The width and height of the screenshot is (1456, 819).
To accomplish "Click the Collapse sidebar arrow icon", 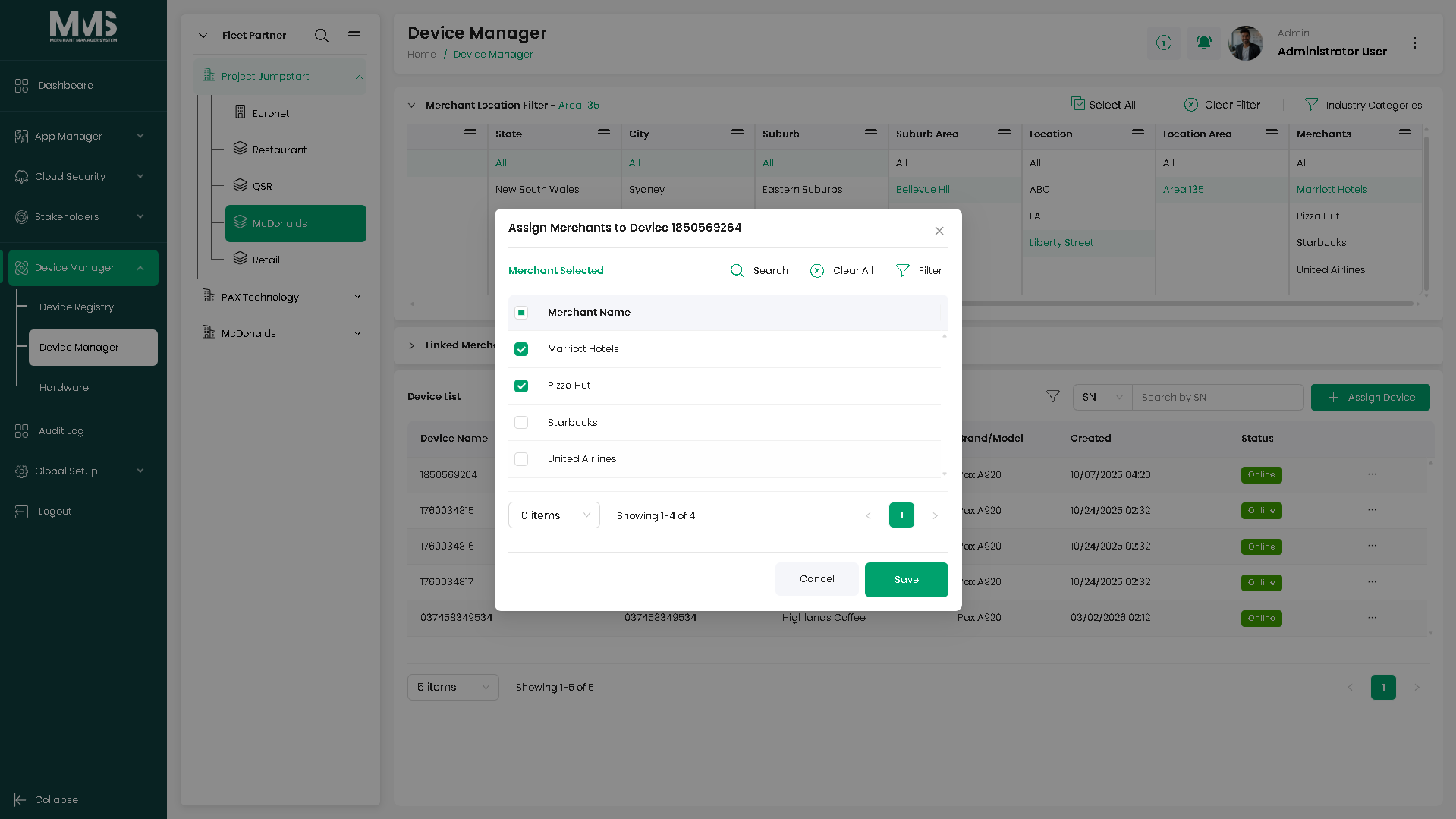I will [x=20, y=800].
